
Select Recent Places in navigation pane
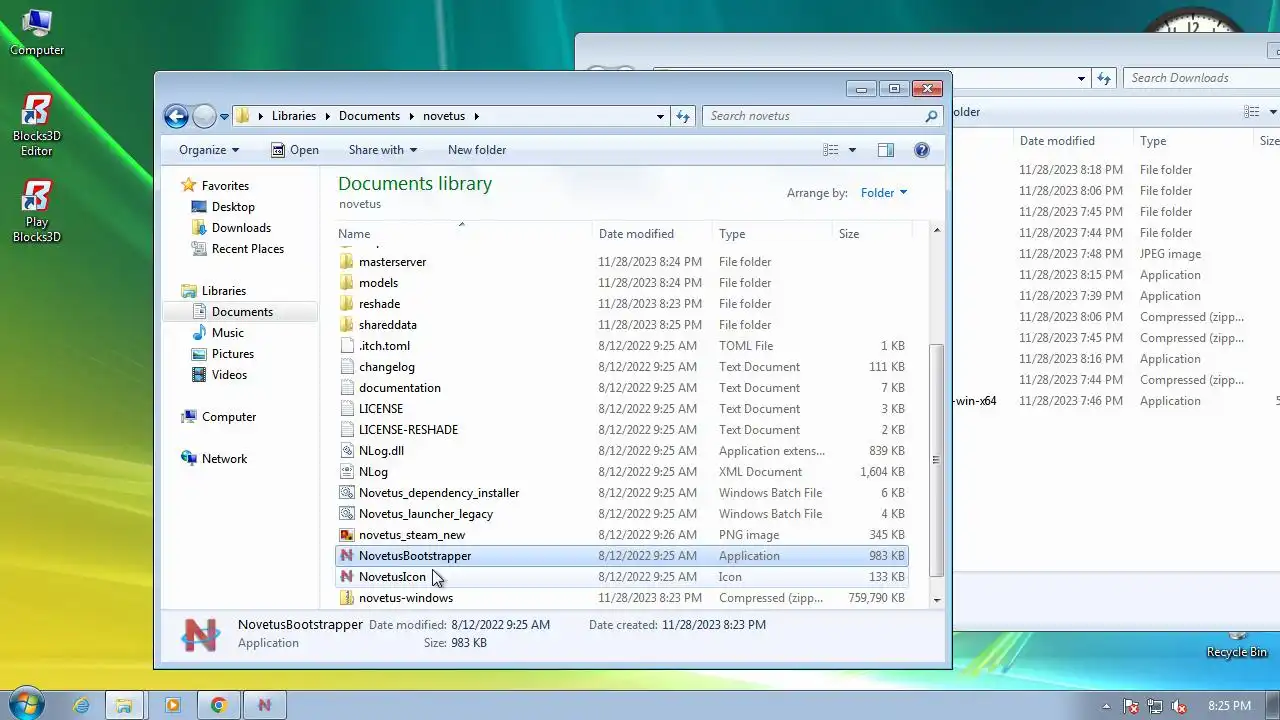point(248,249)
